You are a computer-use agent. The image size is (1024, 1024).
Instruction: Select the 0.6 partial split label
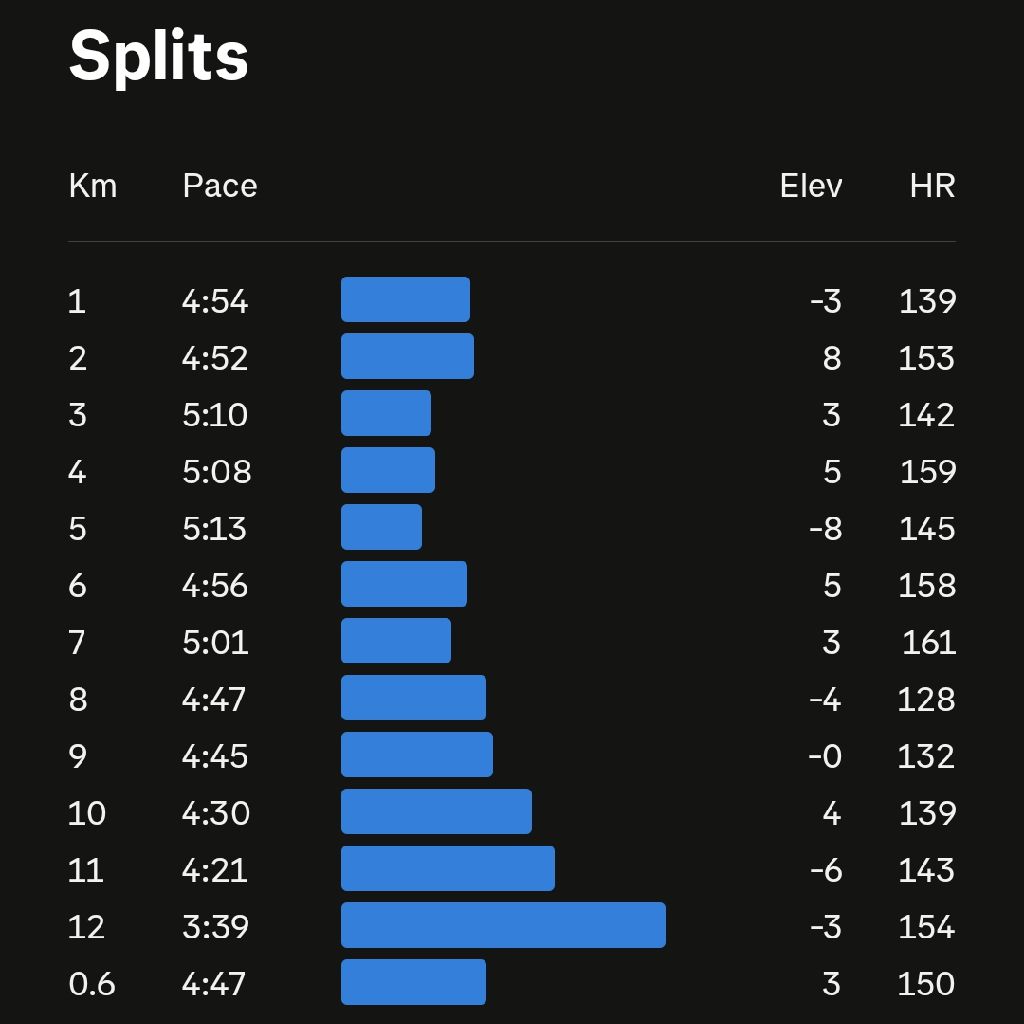pos(92,984)
